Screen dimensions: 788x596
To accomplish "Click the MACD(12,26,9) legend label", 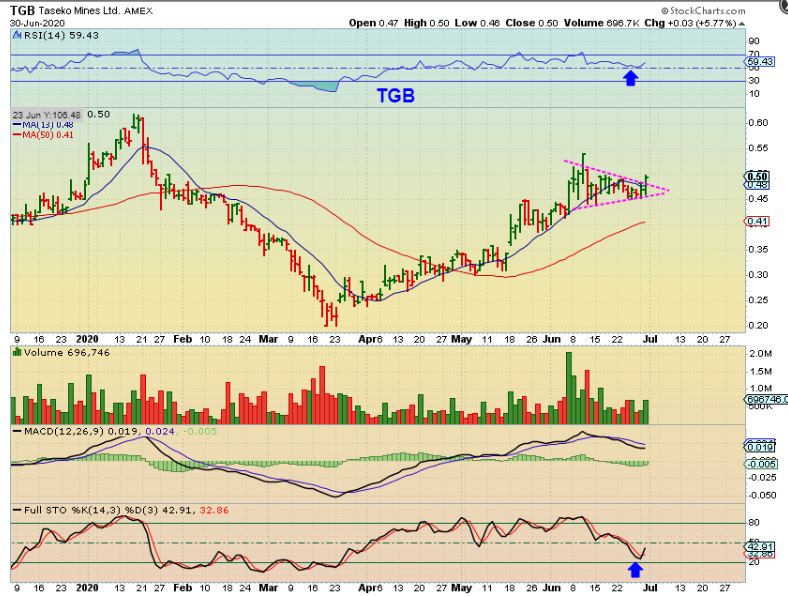I will point(63,431).
